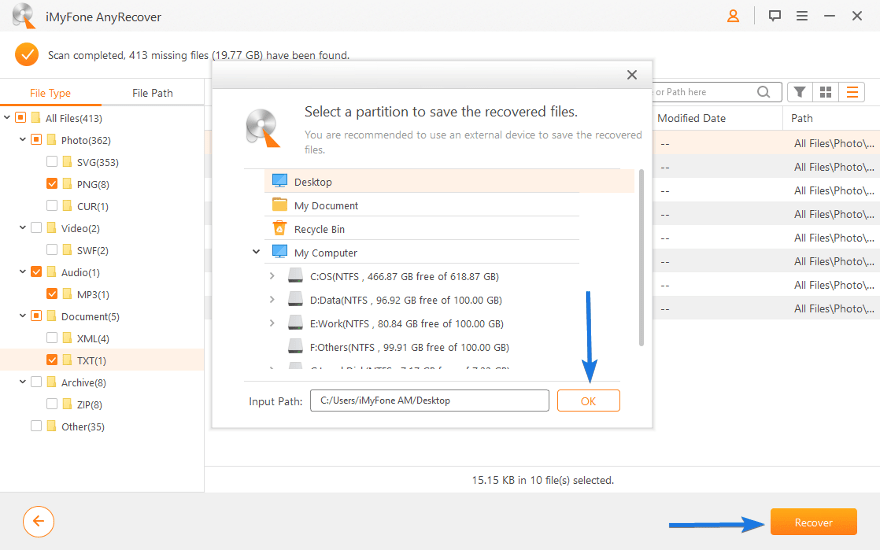Expand the D:Data drive node
This screenshot has width=880, height=550.
[272, 299]
